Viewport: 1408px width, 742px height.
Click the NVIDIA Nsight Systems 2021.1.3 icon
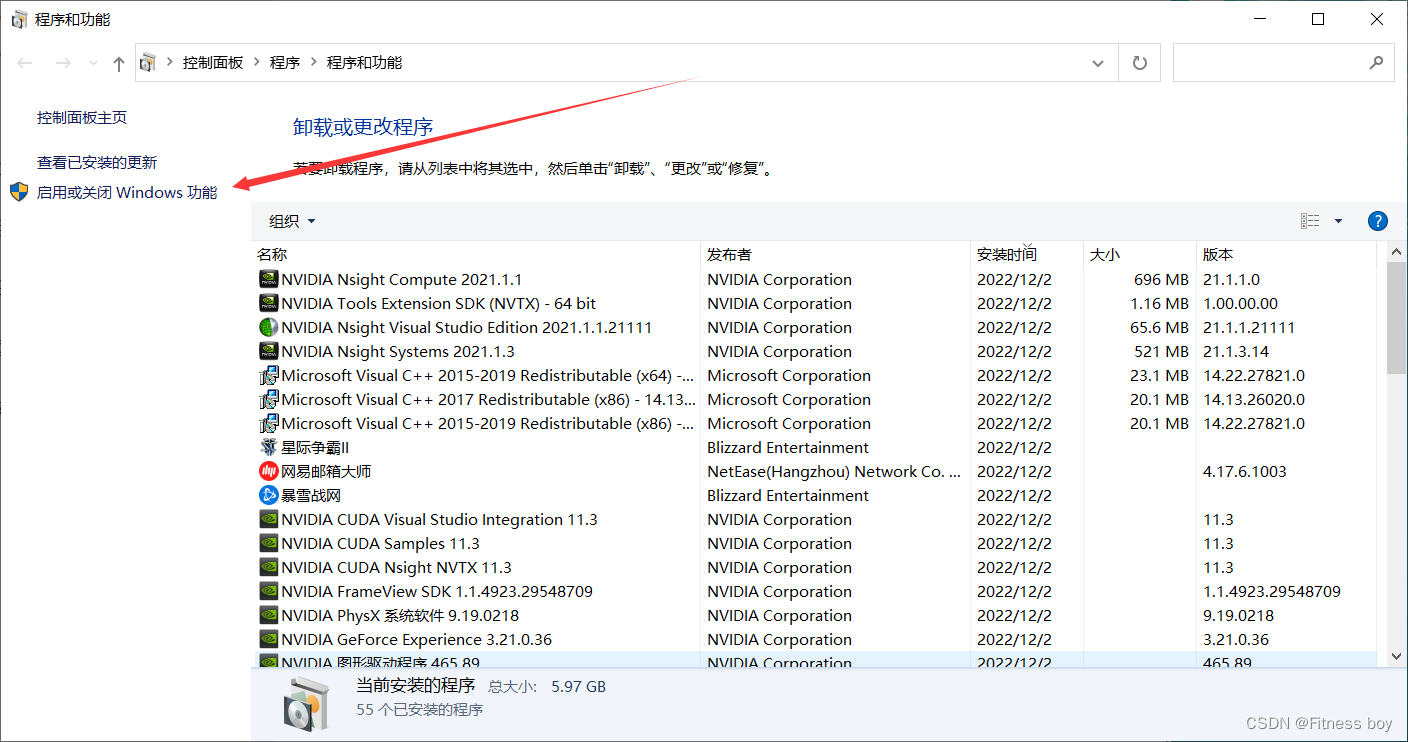(268, 352)
